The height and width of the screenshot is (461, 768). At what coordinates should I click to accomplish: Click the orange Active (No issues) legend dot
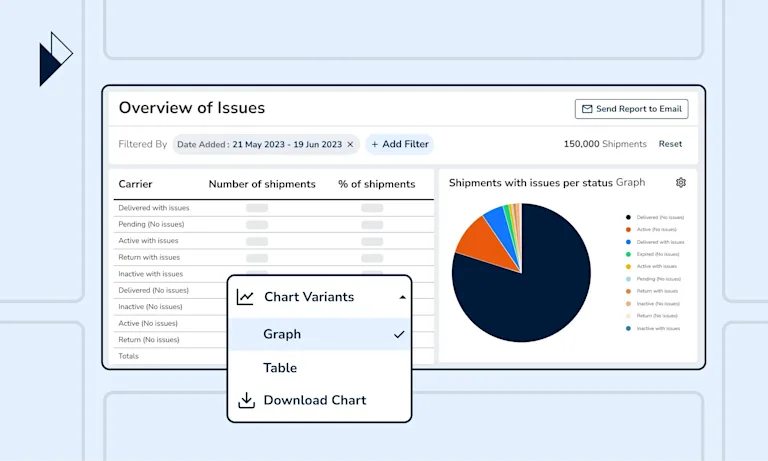point(628,229)
